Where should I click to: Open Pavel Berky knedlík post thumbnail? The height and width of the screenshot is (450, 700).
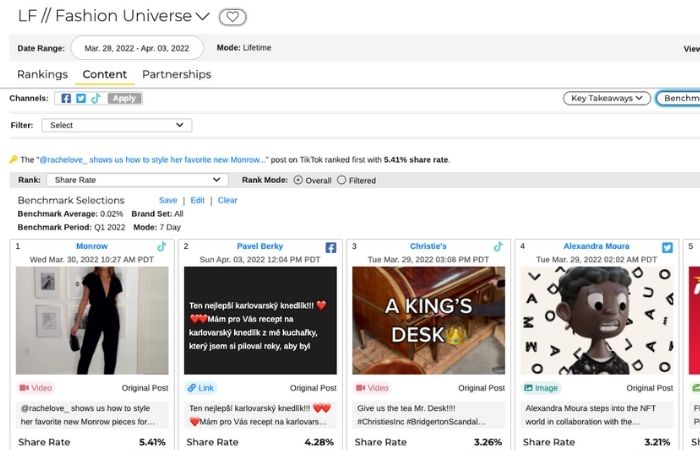click(x=260, y=321)
